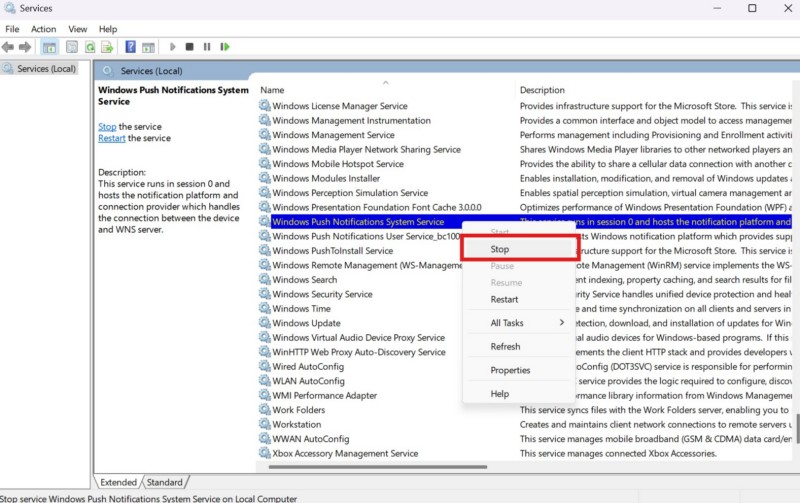
Task: Choose Properties from the context menu
Action: click(x=510, y=370)
